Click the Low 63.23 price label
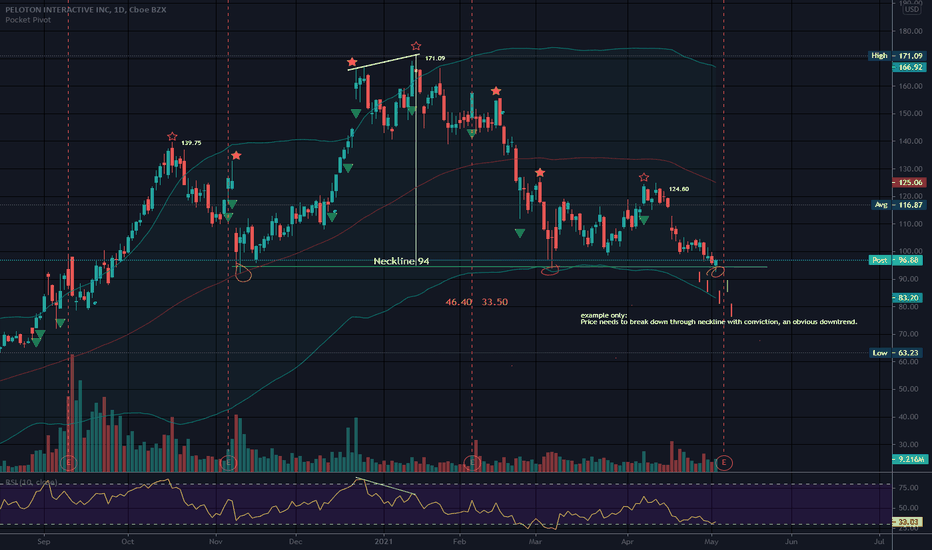 897,353
